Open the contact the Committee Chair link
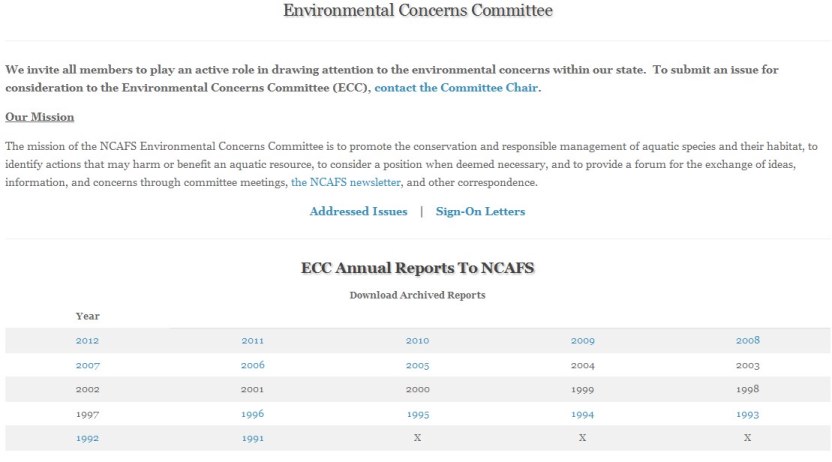The image size is (832, 462). [456, 88]
